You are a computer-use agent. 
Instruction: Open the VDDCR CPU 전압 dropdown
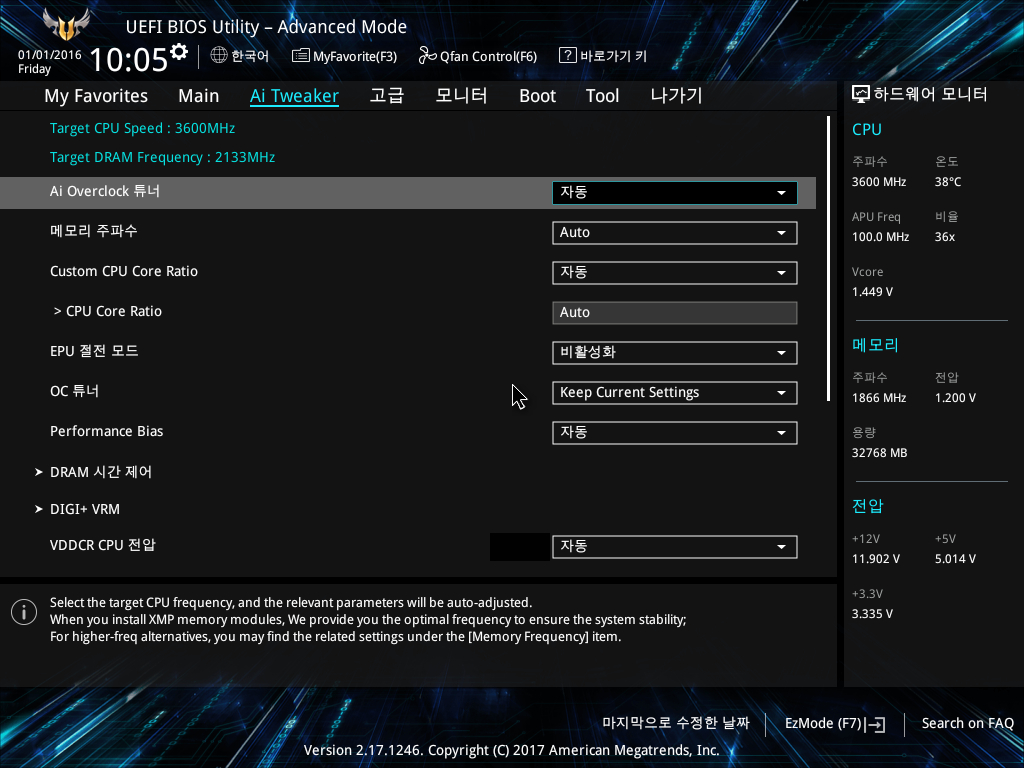[675, 547]
